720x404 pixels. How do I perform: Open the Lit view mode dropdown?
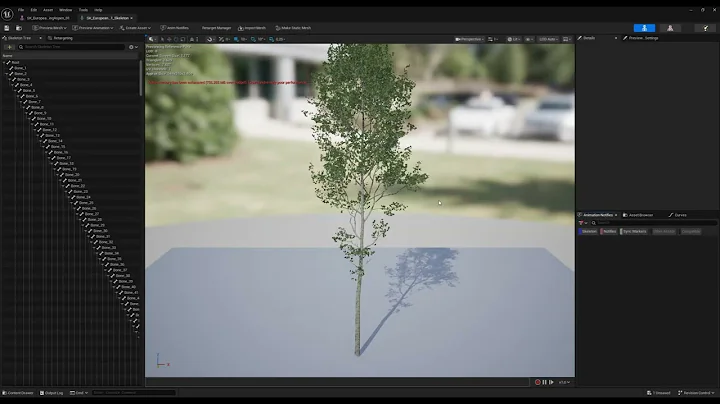tap(513, 39)
